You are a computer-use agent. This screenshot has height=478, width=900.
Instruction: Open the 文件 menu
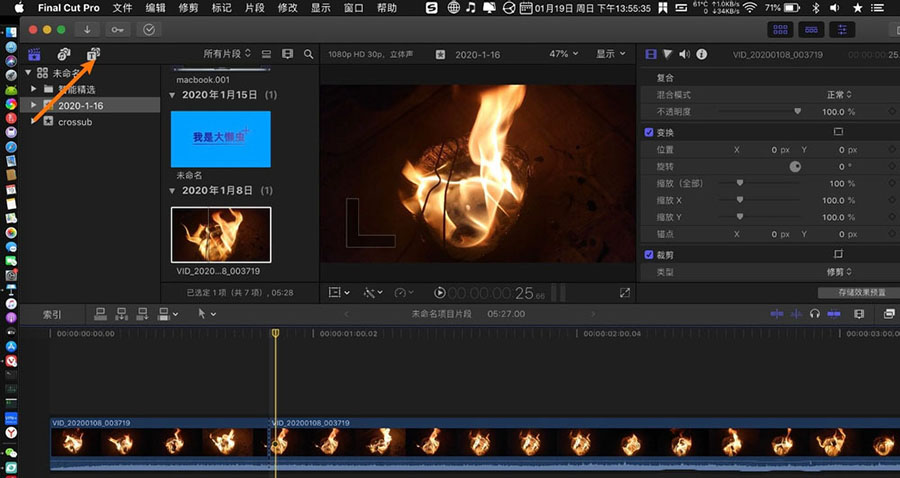(122, 8)
